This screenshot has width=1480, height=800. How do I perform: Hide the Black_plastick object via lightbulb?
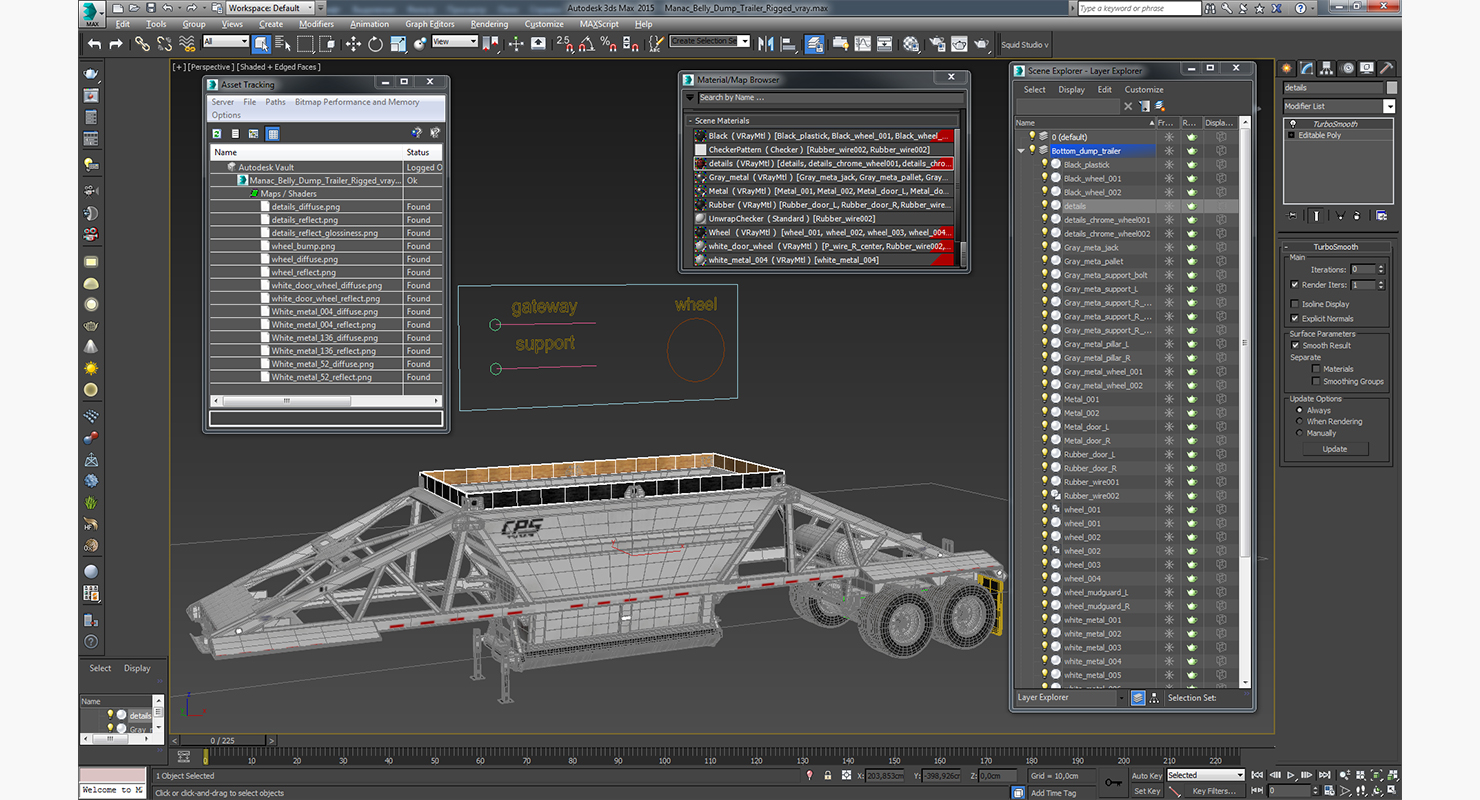pos(1045,165)
